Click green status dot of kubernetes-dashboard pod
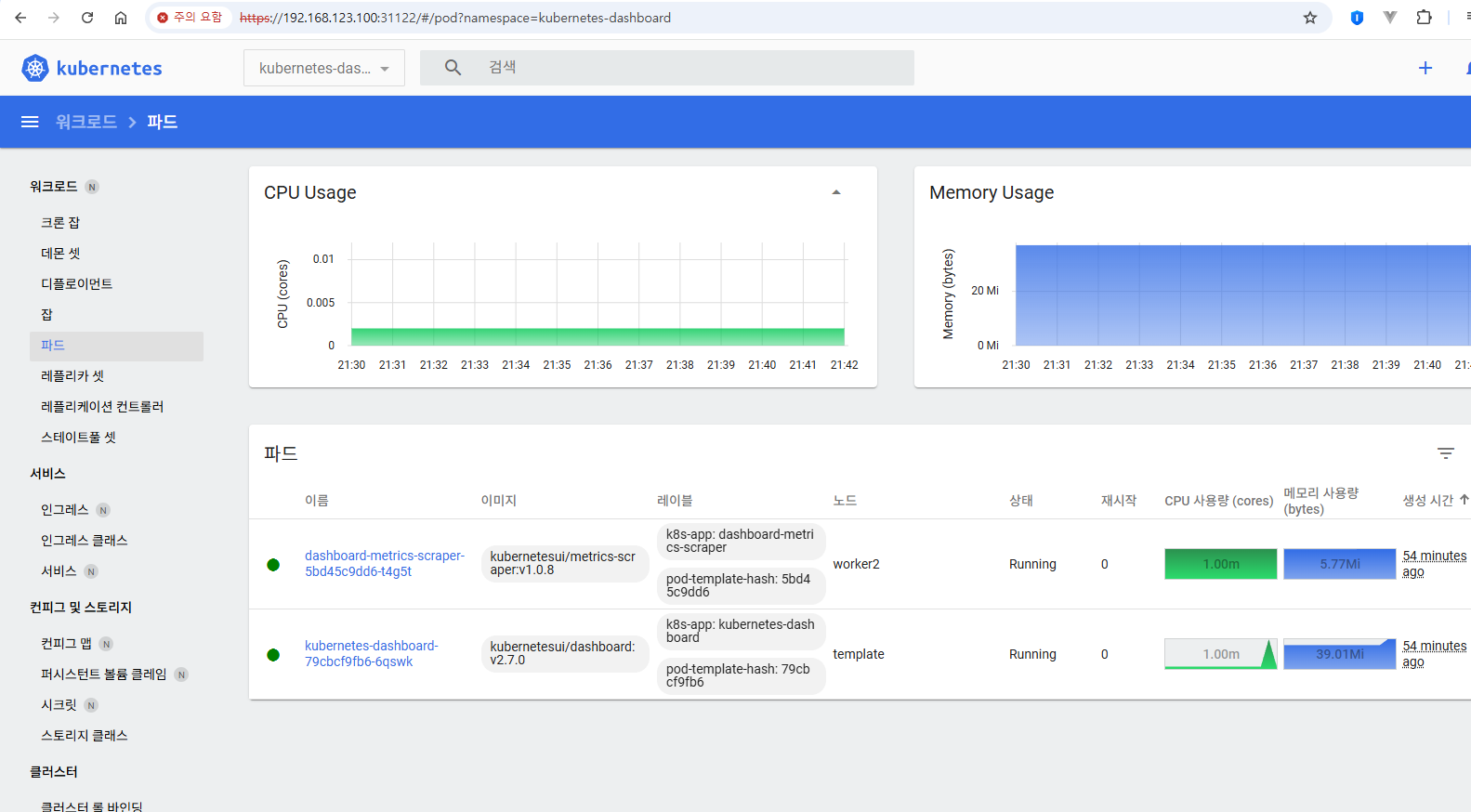 (273, 655)
